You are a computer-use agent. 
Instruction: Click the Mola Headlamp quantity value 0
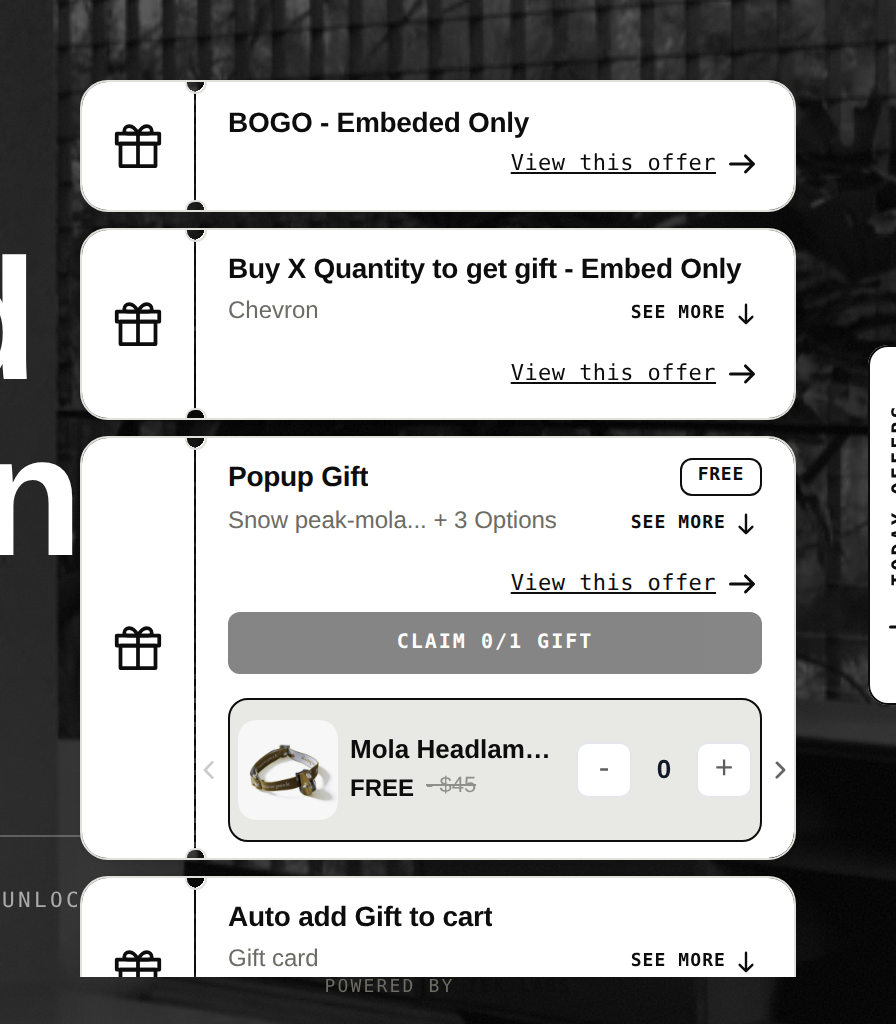click(x=664, y=769)
